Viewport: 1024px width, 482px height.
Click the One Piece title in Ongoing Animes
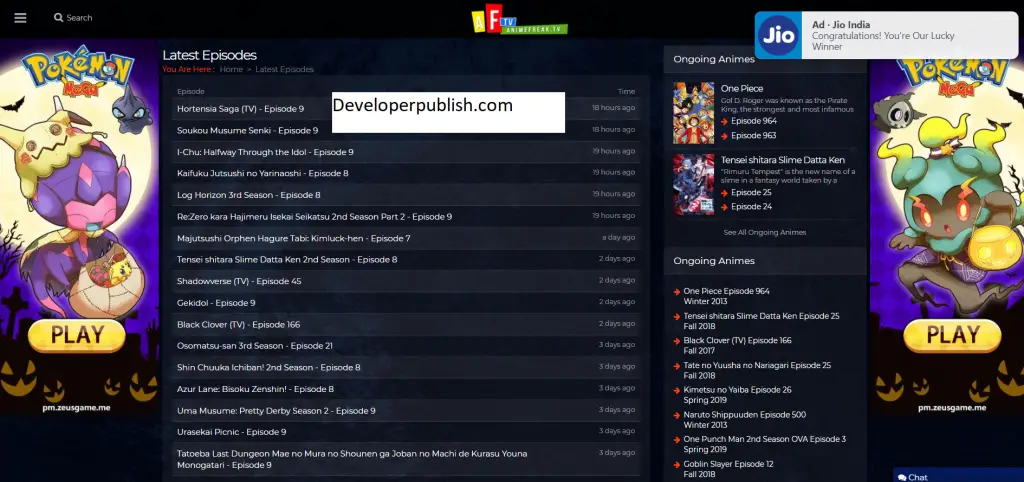pyautogui.click(x=742, y=88)
